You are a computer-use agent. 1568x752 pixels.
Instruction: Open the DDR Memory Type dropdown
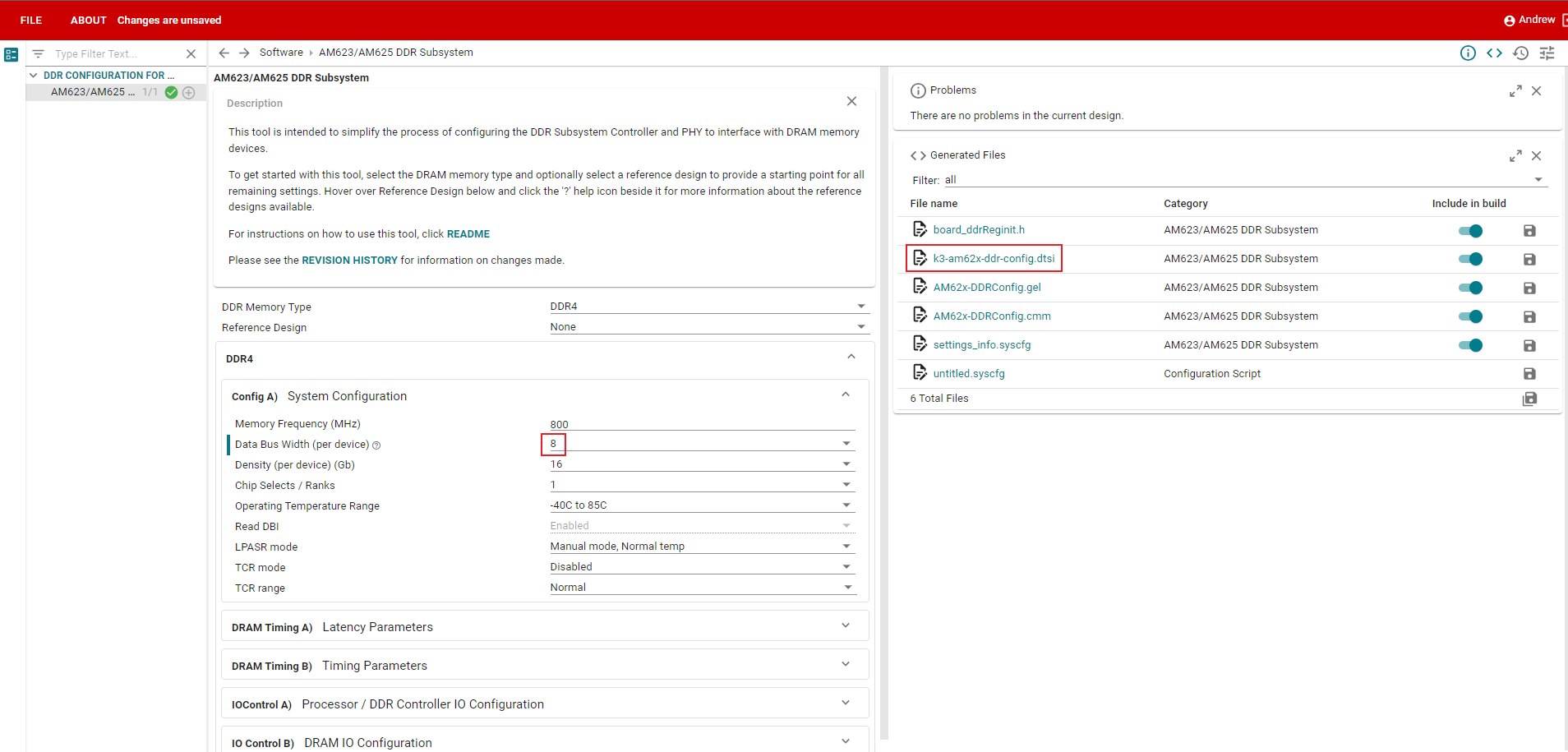pos(709,306)
